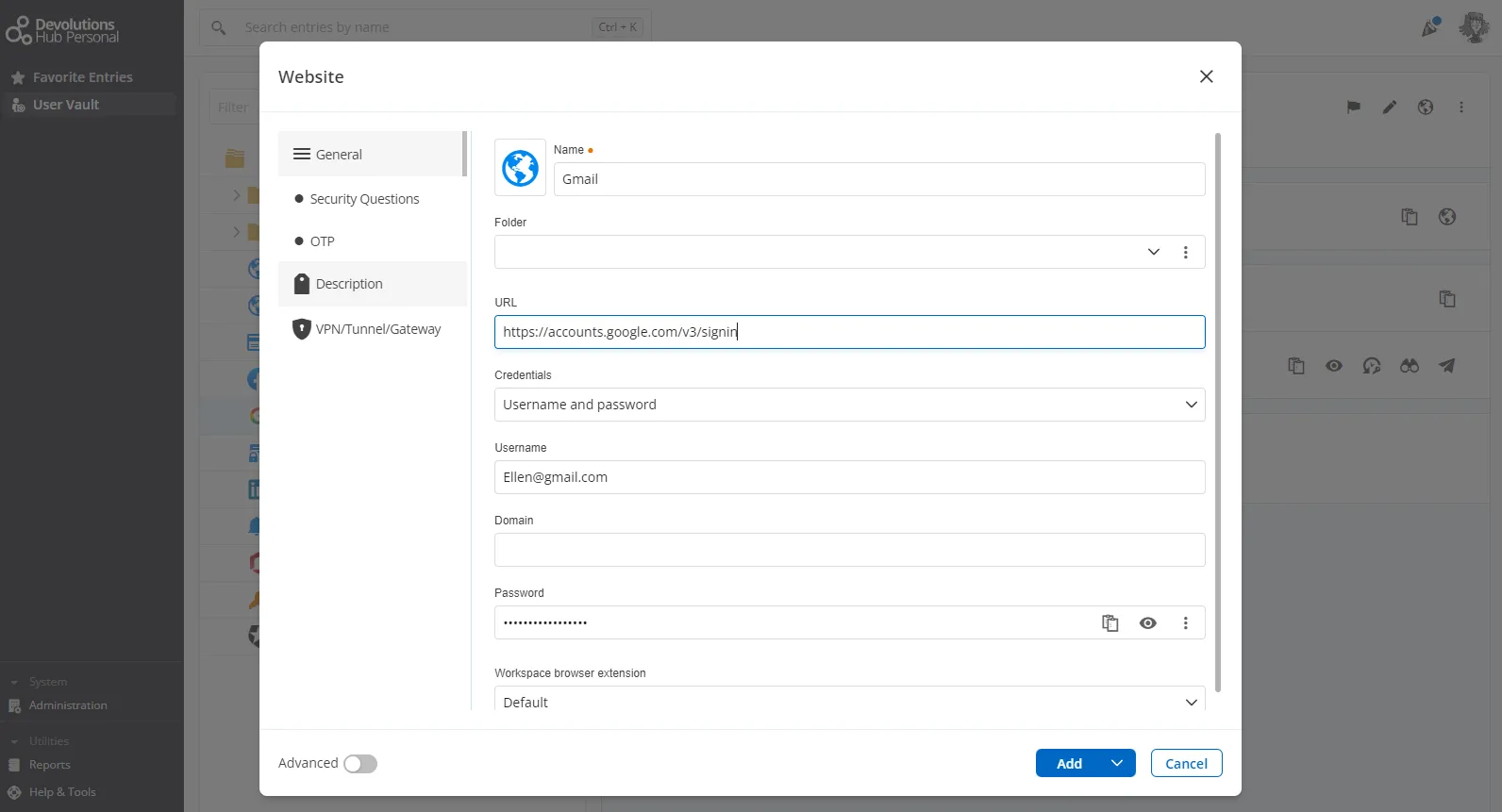
Task: Open password field more options menu
Action: (x=1186, y=623)
